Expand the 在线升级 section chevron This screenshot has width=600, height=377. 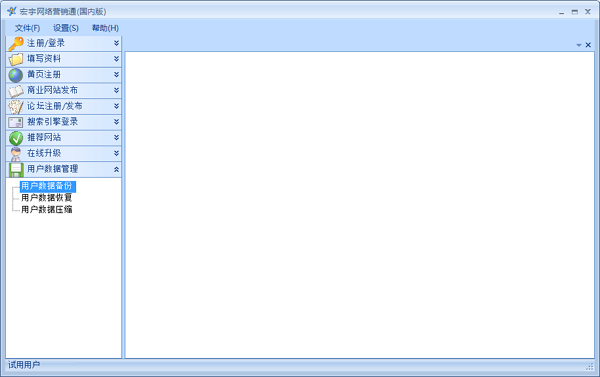pyautogui.click(x=116, y=153)
